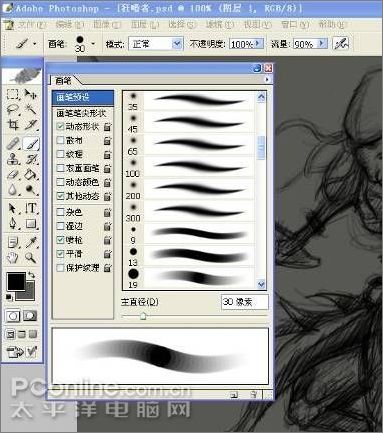Open the 图像 menu
The width and height of the screenshot is (383, 433).
(106, 25)
